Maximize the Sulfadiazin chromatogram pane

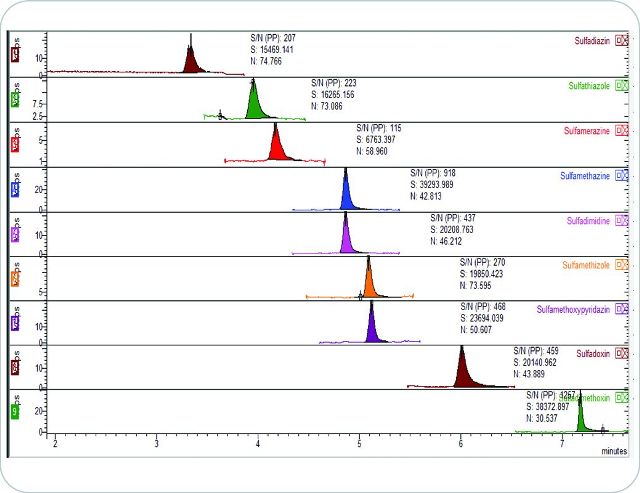point(619,40)
